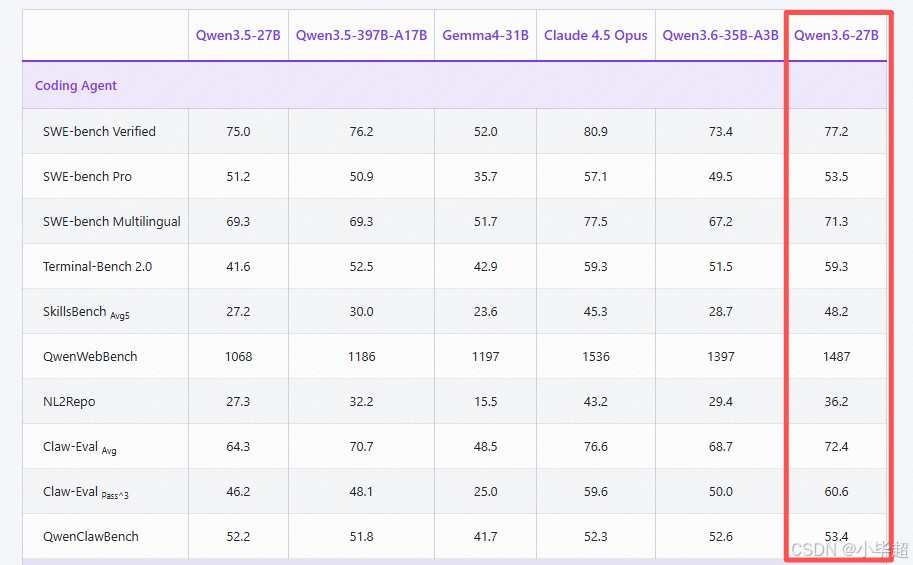Image resolution: width=913 pixels, height=565 pixels.
Task: Select the Terminal-Bench 2.0 row label
Action: pos(97,267)
